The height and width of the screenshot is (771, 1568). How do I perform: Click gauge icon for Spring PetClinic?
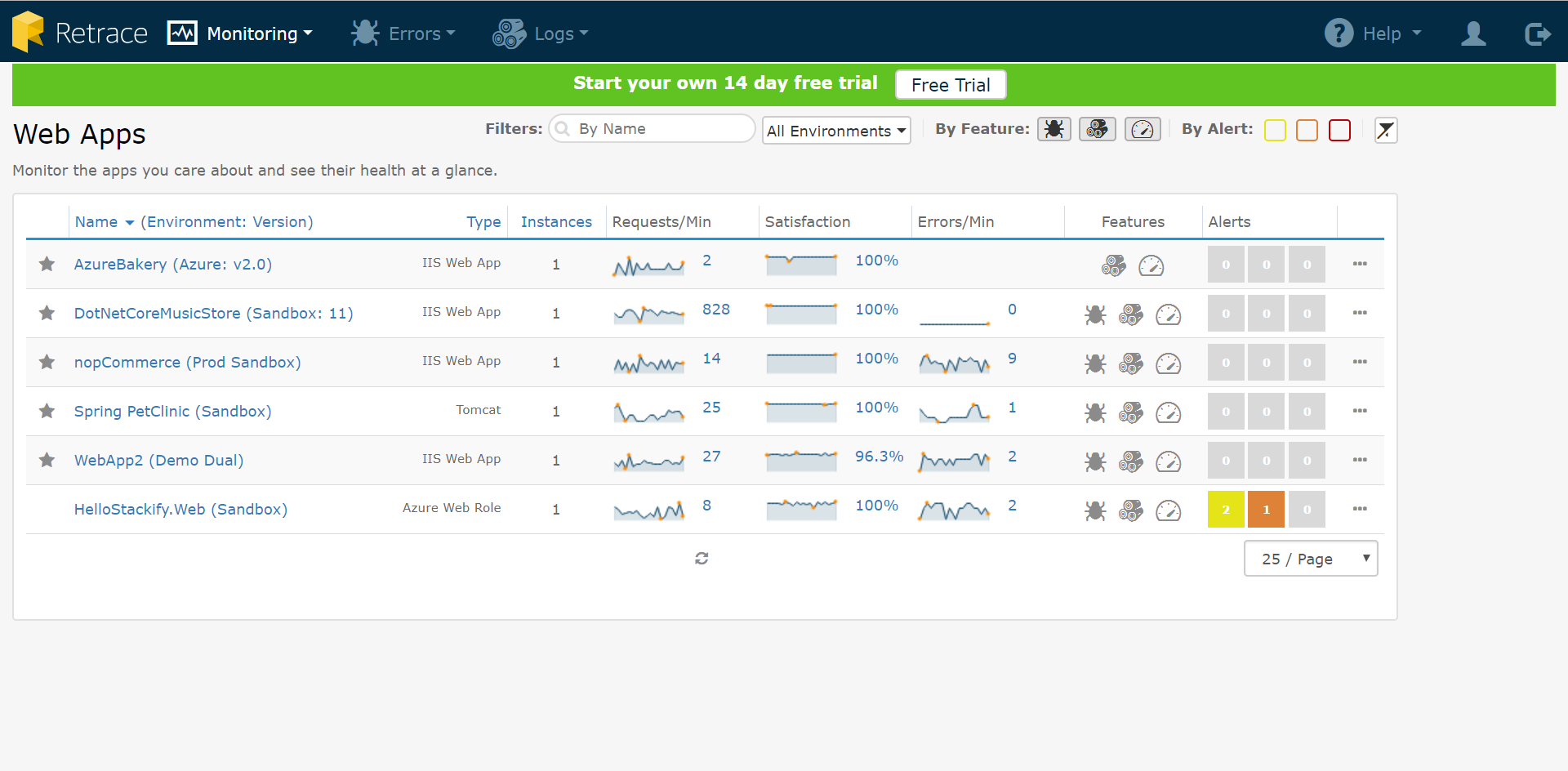click(1169, 412)
